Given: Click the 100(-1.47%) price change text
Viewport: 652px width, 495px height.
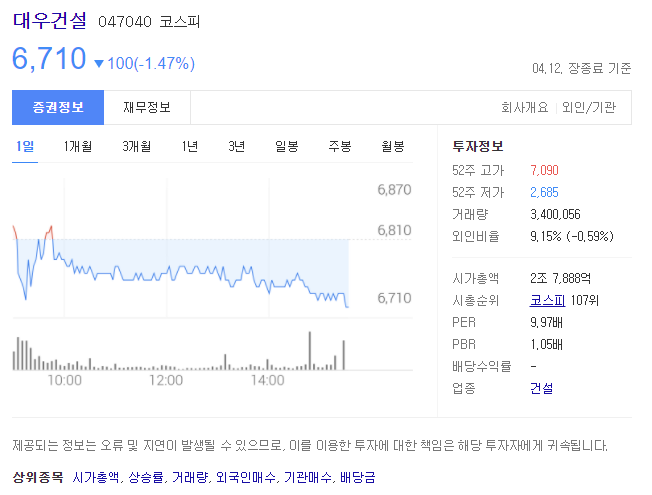Looking at the screenshot, I should pos(151,64).
